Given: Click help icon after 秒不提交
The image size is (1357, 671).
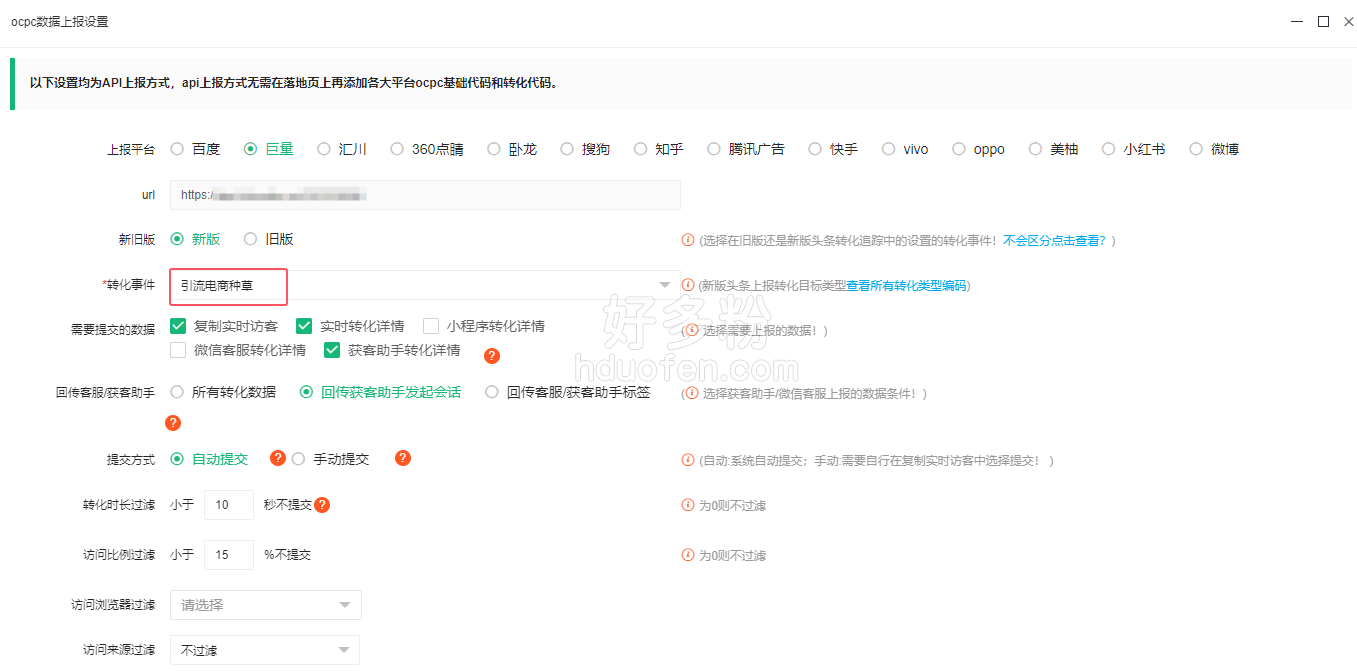Looking at the screenshot, I should pos(322,505).
